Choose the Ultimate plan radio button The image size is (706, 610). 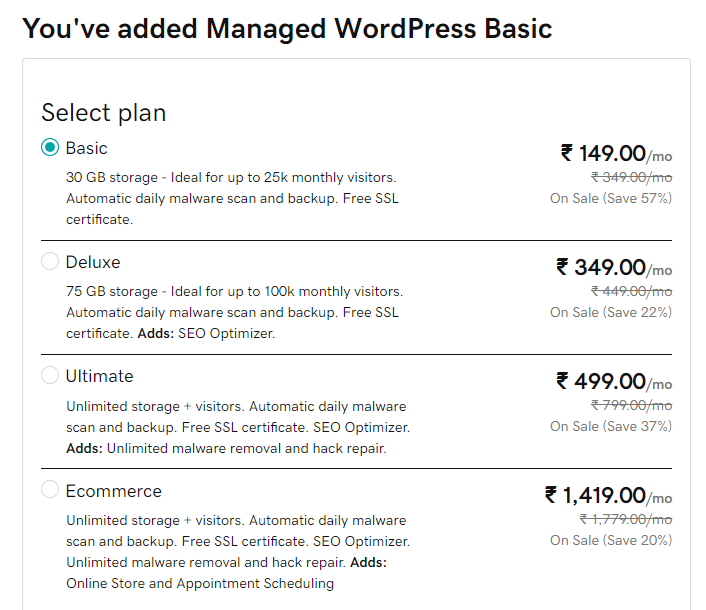click(50, 375)
